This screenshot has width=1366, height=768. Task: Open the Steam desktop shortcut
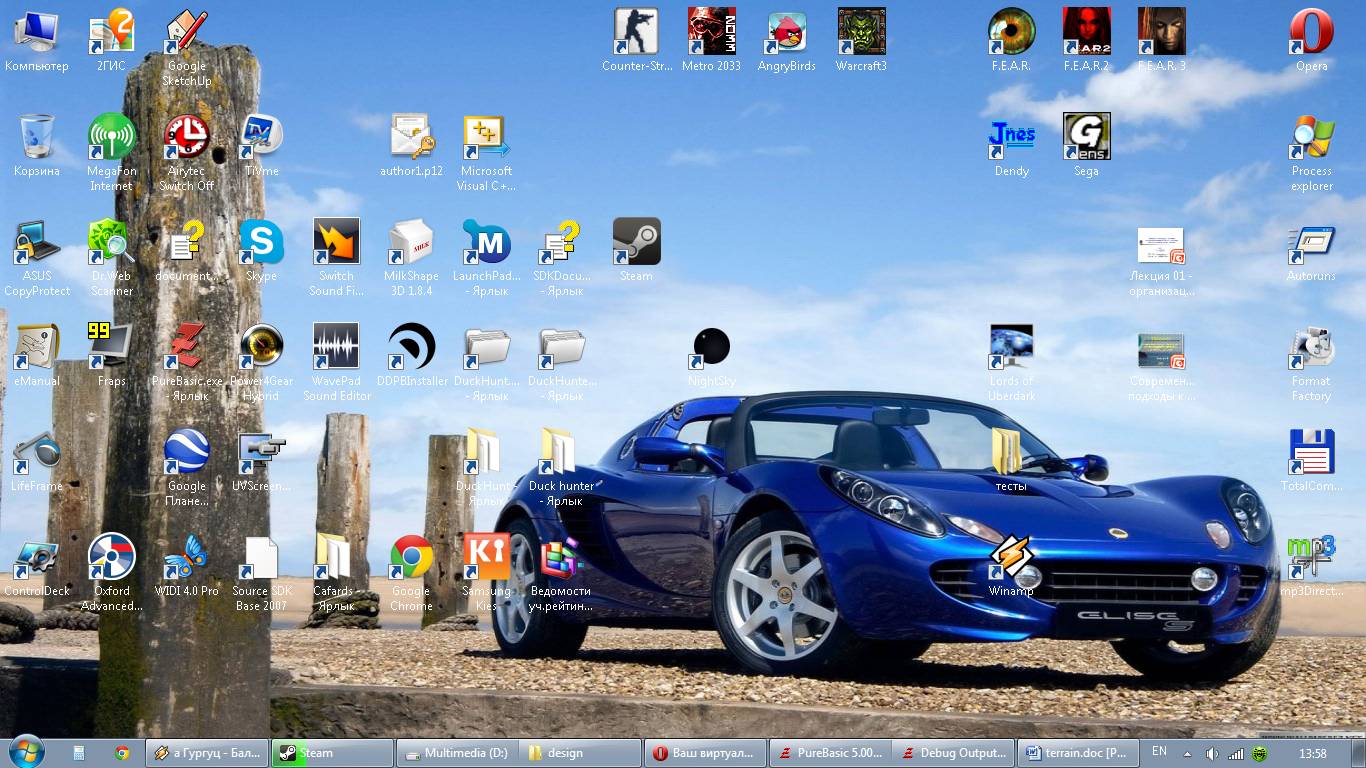pos(636,243)
